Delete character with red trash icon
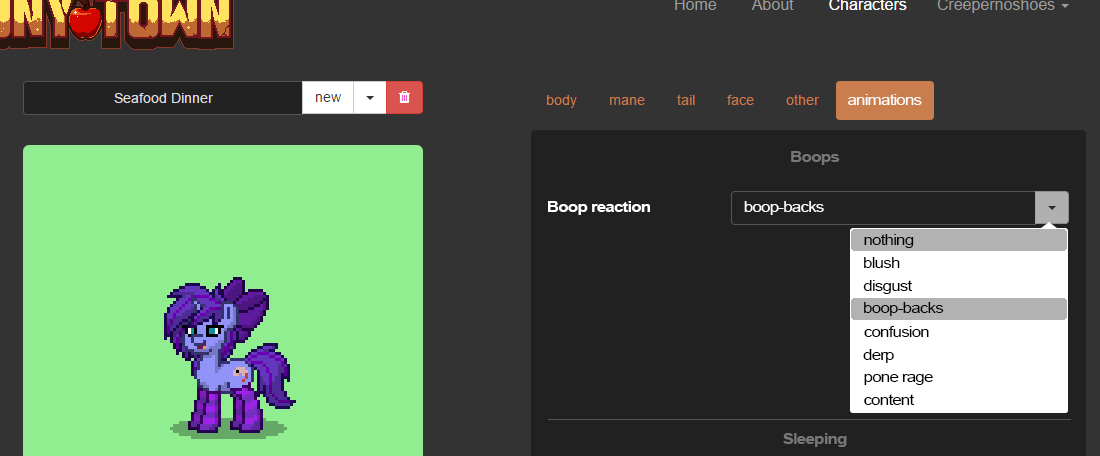Screen dimensions: 1100x456 coord(404,98)
